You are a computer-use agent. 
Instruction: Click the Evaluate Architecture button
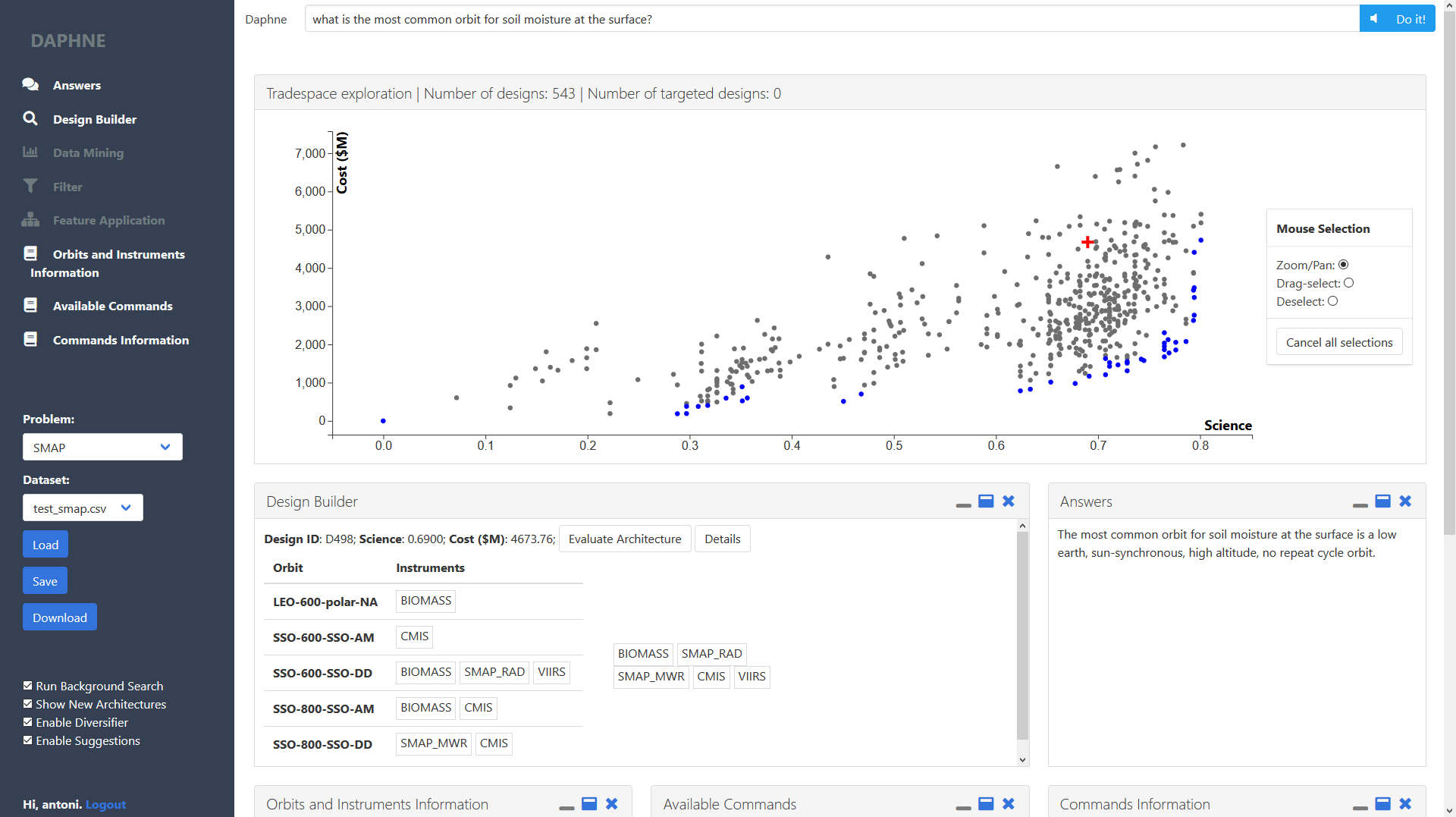click(624, 539)
